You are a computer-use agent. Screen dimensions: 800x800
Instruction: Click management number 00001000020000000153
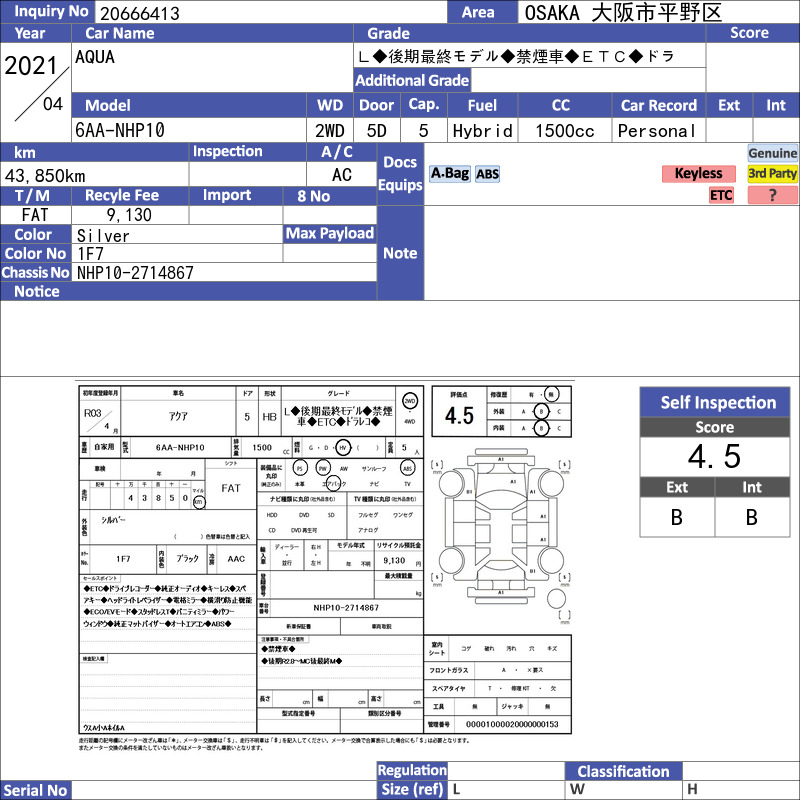[512, 724]
